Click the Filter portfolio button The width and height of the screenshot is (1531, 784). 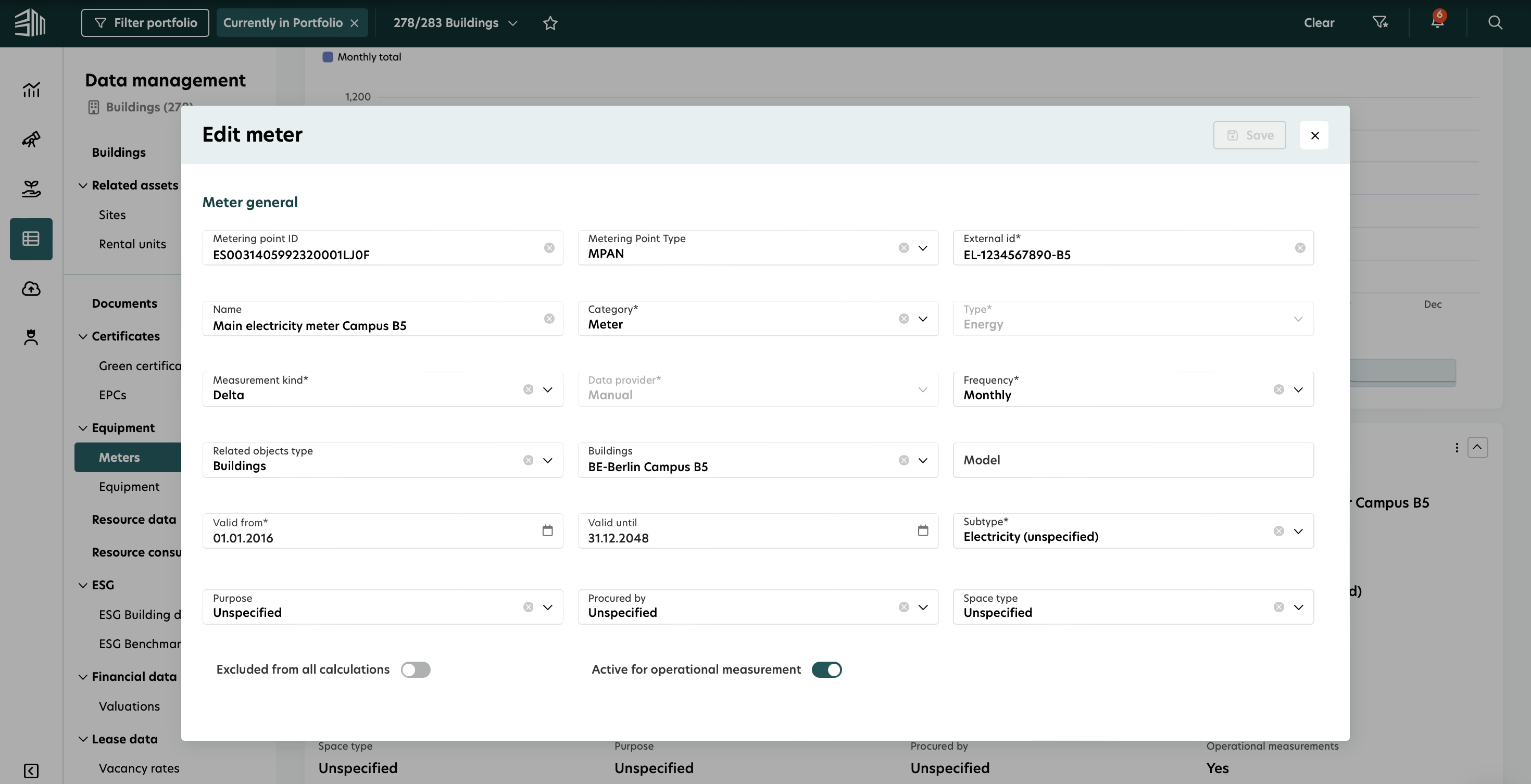[x=145, y=22]
